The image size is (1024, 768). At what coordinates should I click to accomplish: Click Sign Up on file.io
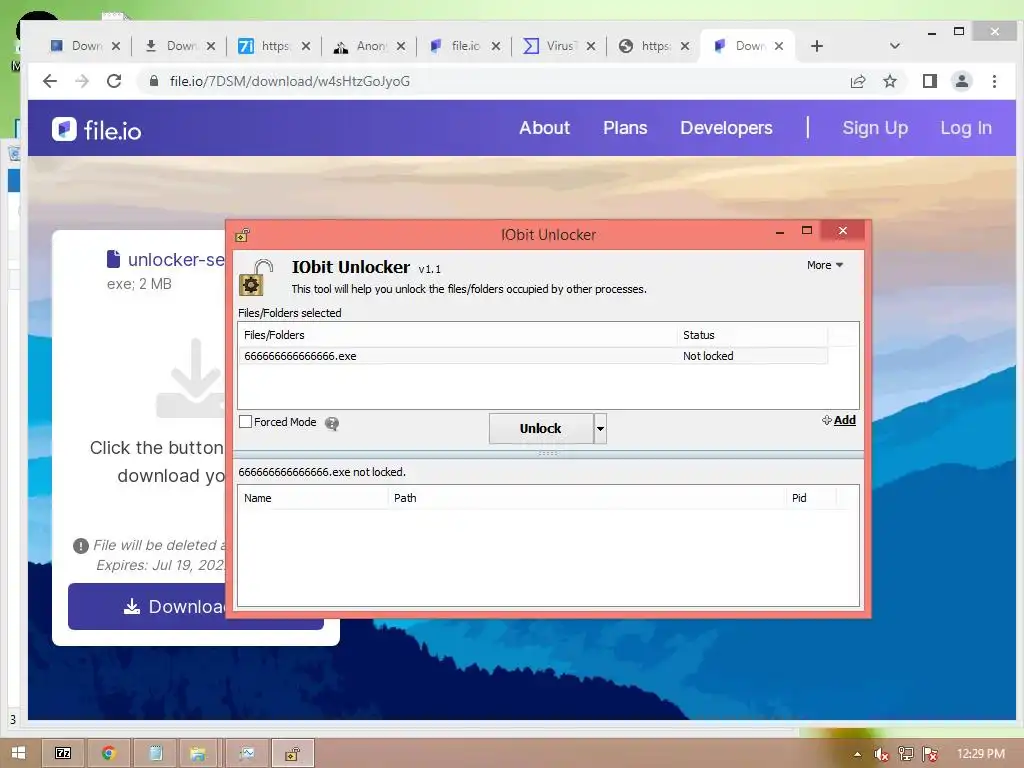[875, 128]
